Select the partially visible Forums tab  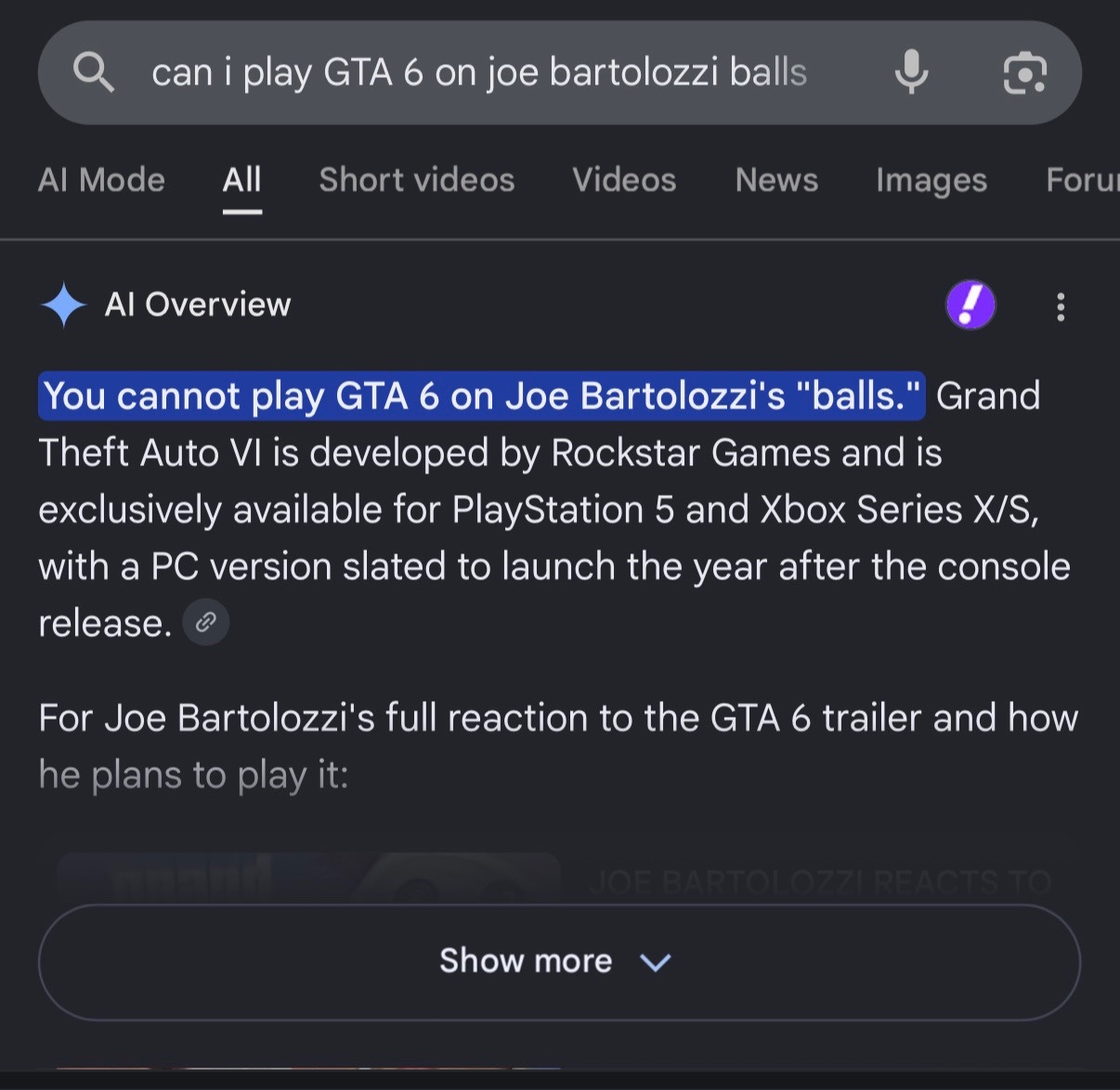click(1083, 180)
